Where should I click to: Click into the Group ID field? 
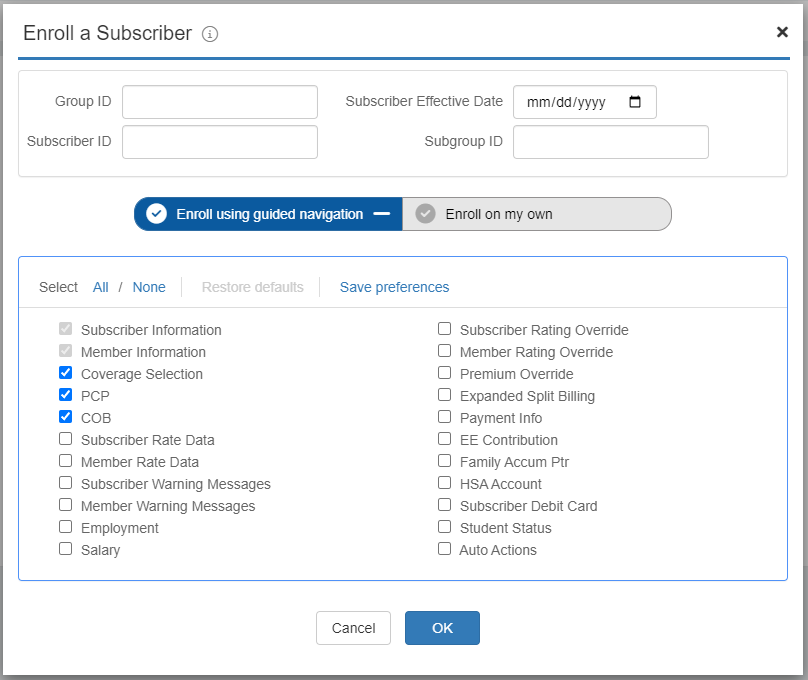pos(220,102)
